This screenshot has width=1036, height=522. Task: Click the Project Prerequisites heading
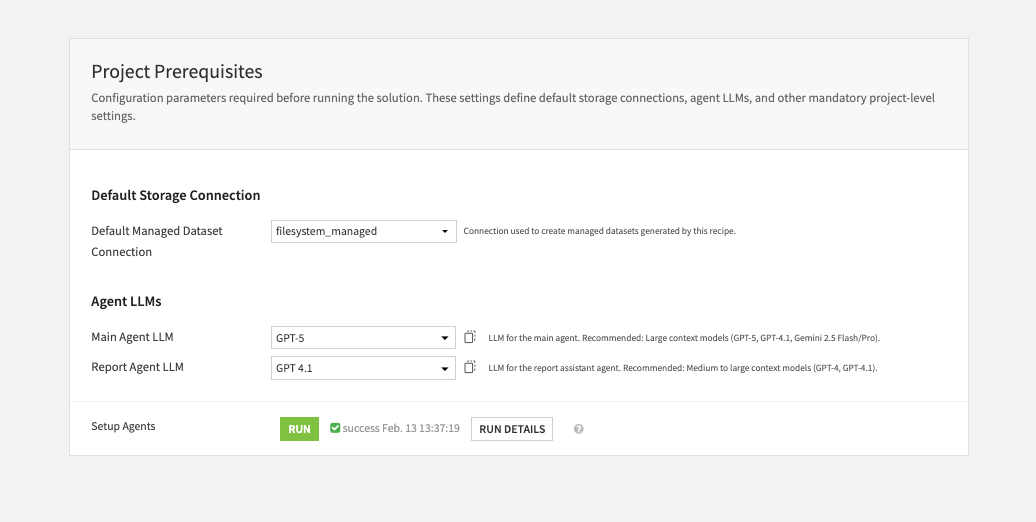click(177, 71)
